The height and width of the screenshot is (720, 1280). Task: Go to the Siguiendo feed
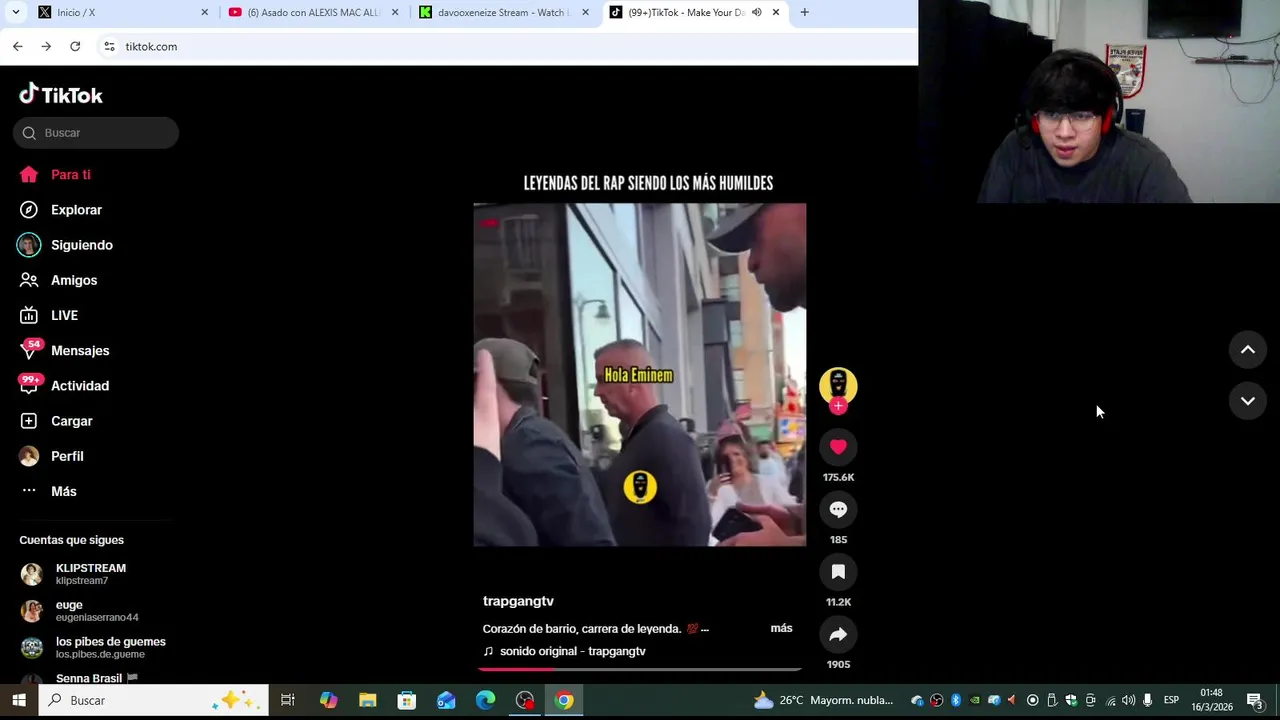(x=66, y=245)
